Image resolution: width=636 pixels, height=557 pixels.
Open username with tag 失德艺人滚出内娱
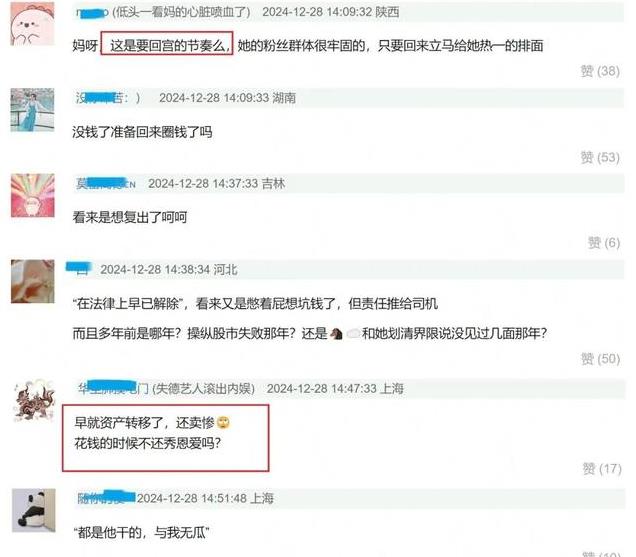(x=166, y=389)
